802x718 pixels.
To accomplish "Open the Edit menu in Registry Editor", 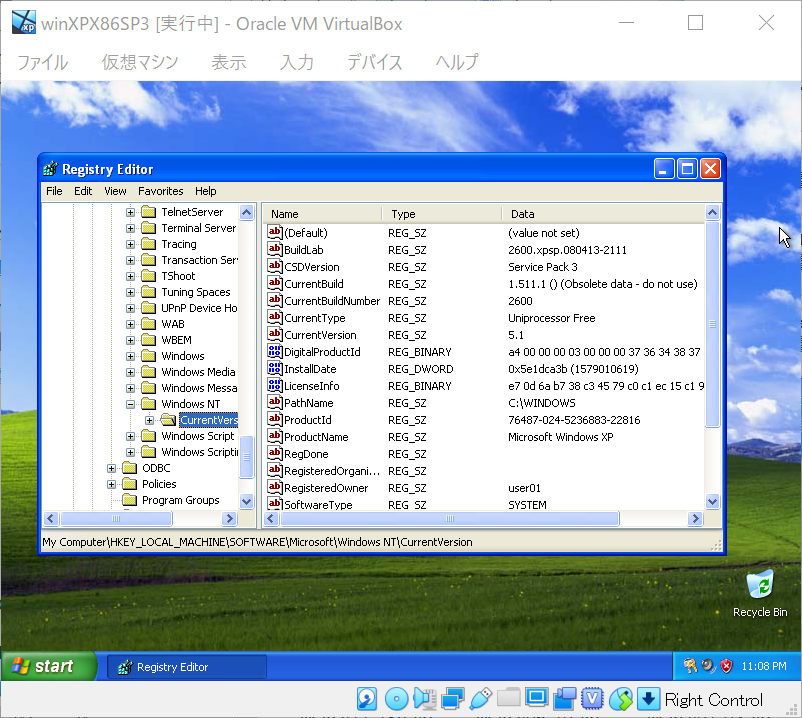I will coord(83,191).
